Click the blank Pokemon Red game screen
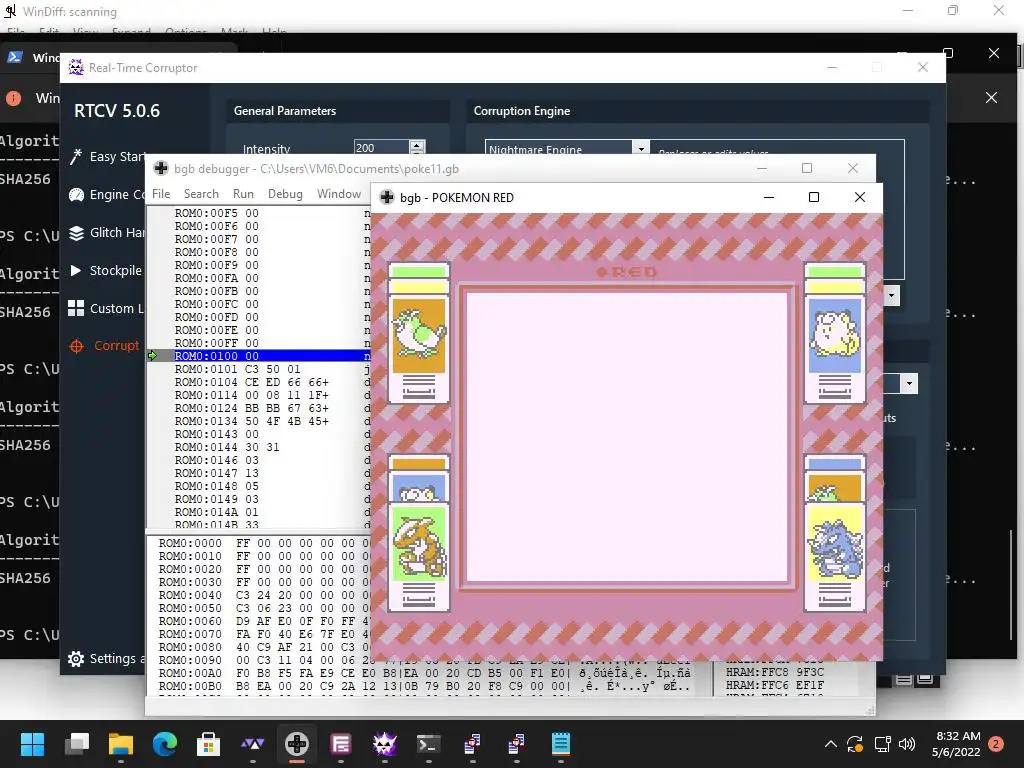 (x=627, y=437)
